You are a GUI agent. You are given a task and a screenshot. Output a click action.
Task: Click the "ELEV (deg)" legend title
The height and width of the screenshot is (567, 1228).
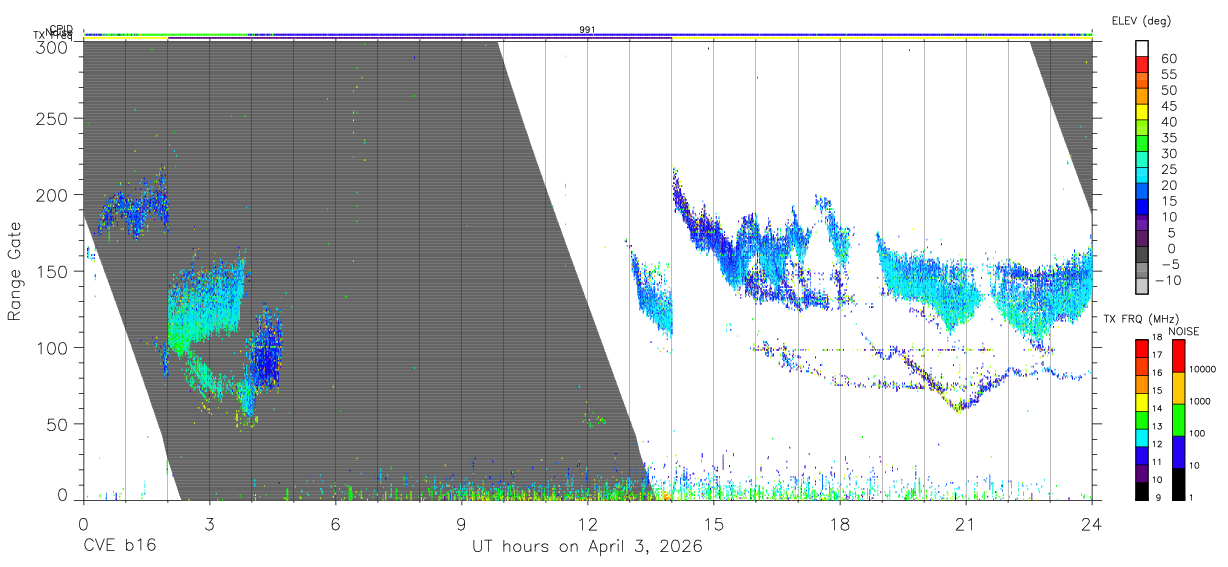point(1141,20)
